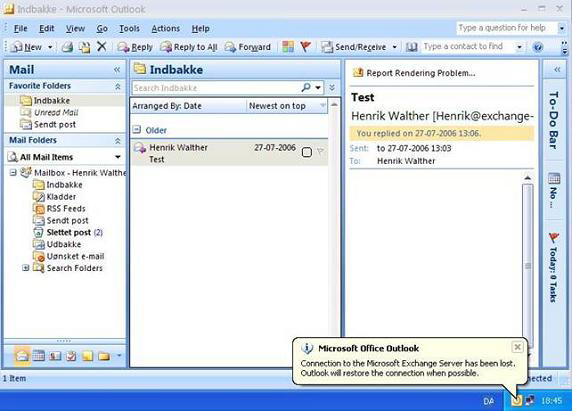Open the All Mail Items dropdown

[x=118, y=157]
